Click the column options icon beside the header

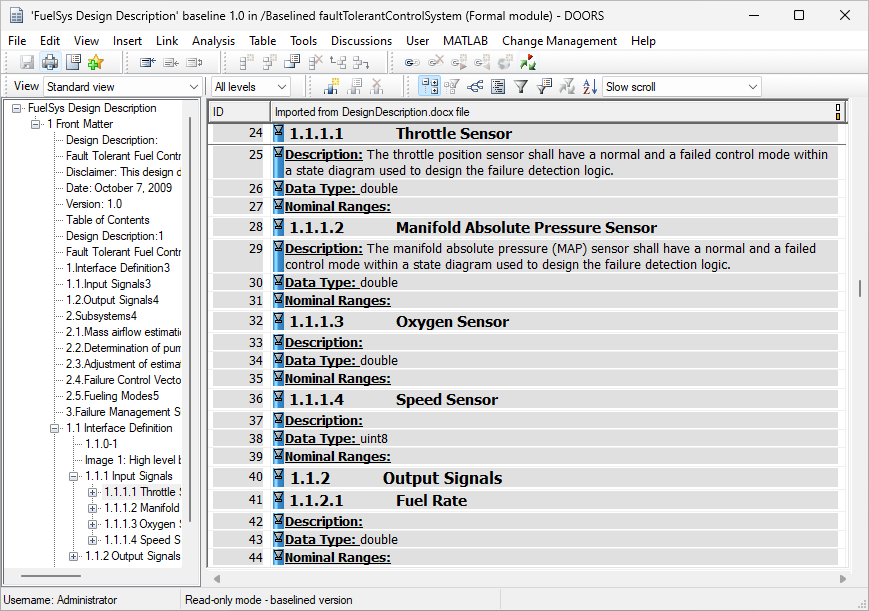pos(838,112)
